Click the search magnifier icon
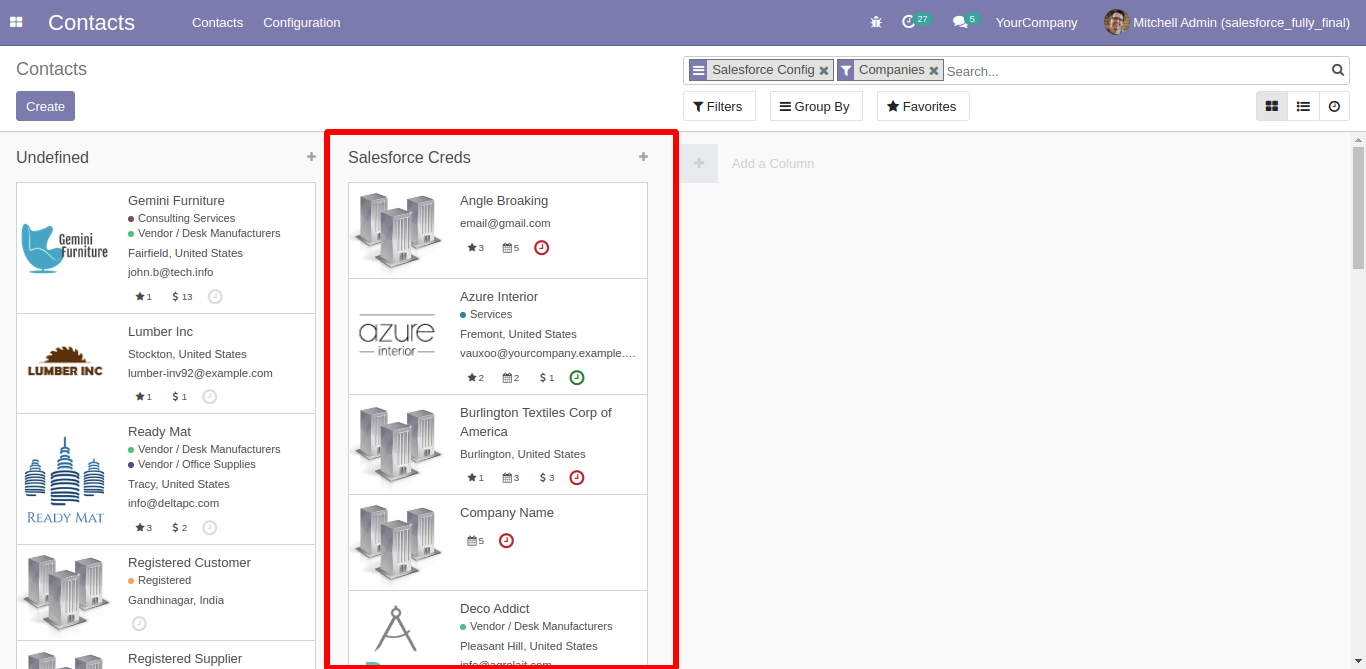 (x=1338, y=70)
